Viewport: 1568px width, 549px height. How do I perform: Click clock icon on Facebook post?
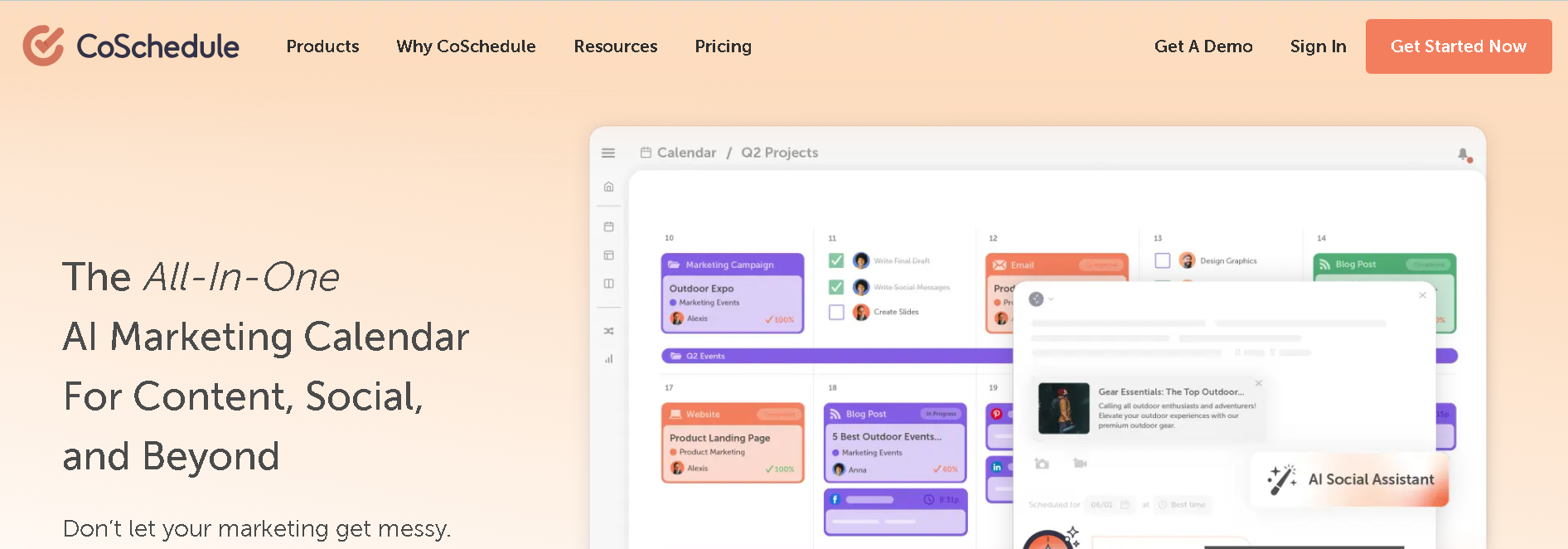(x=928, y=499)
